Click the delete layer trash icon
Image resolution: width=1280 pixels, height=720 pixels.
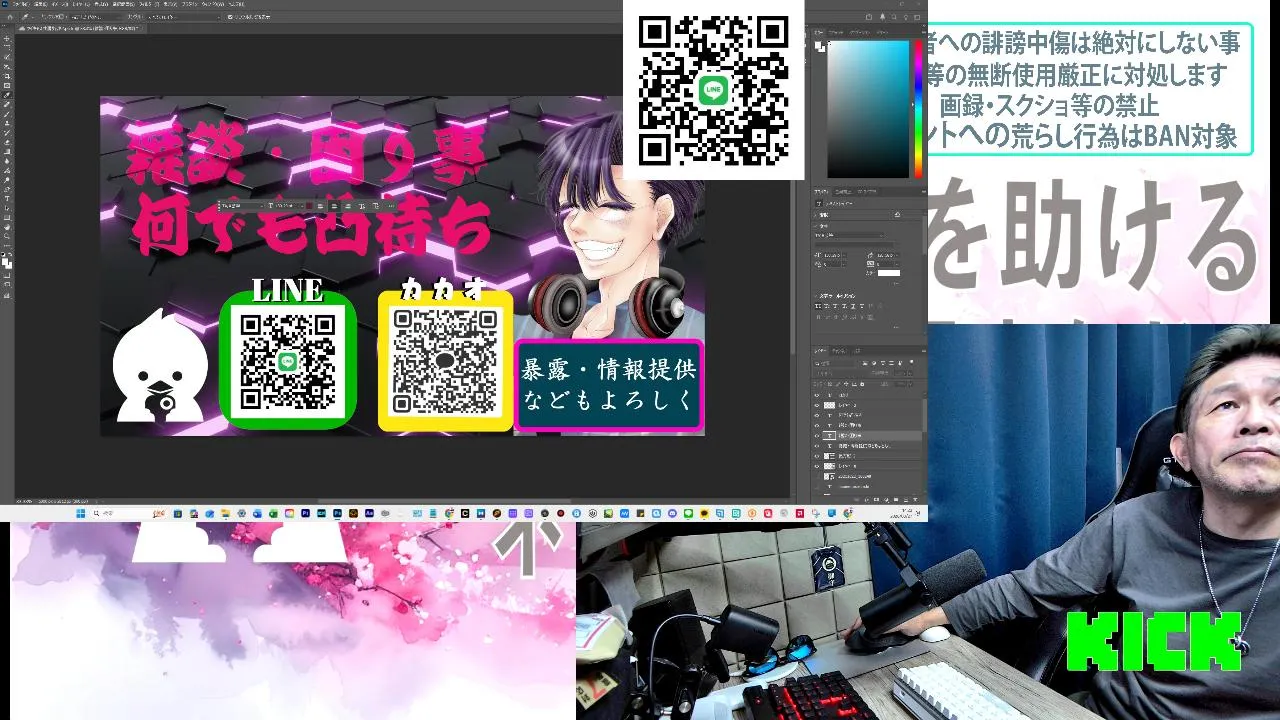coord(915,499)
